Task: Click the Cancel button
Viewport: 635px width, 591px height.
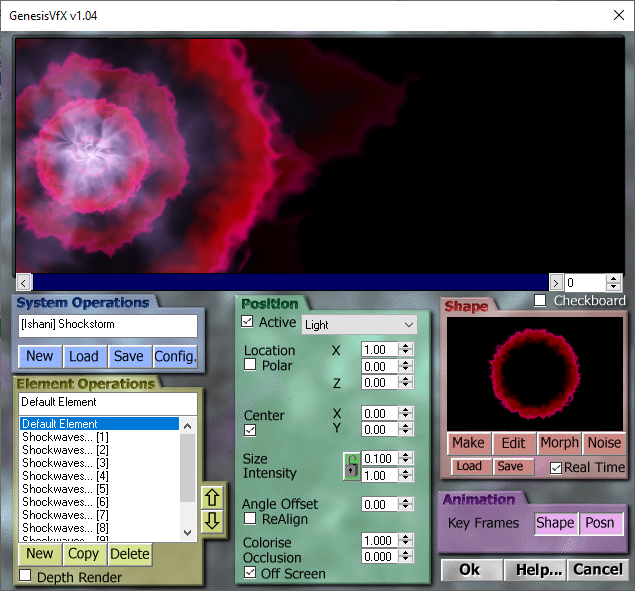Action: pos(598,570)
